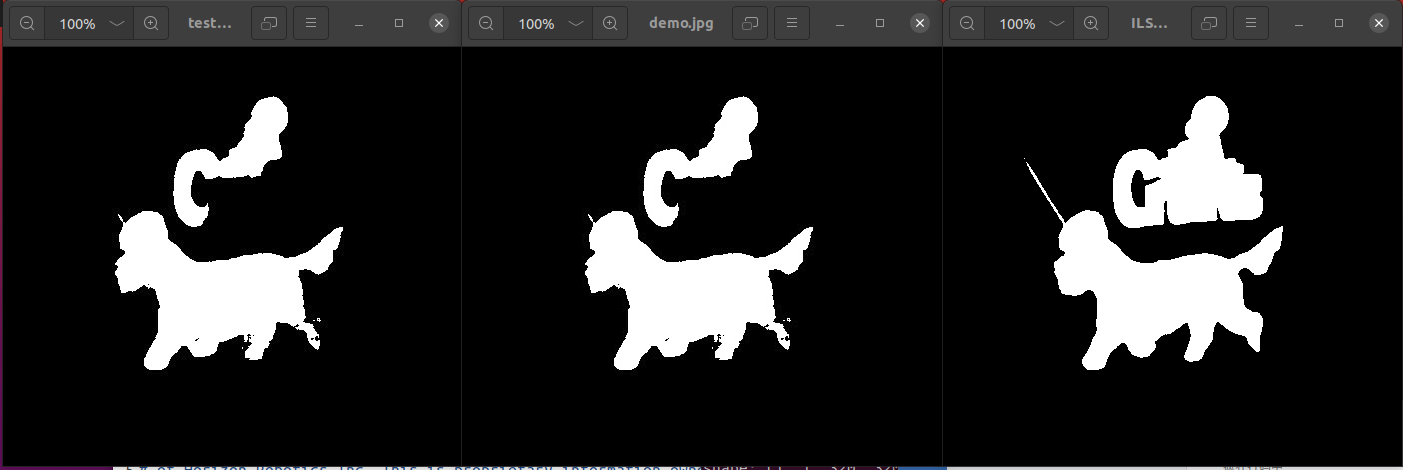The height and width of the screenshot is (470, 1403).
Task: Zoom out in the ILS image window
Action: point(966,23)
